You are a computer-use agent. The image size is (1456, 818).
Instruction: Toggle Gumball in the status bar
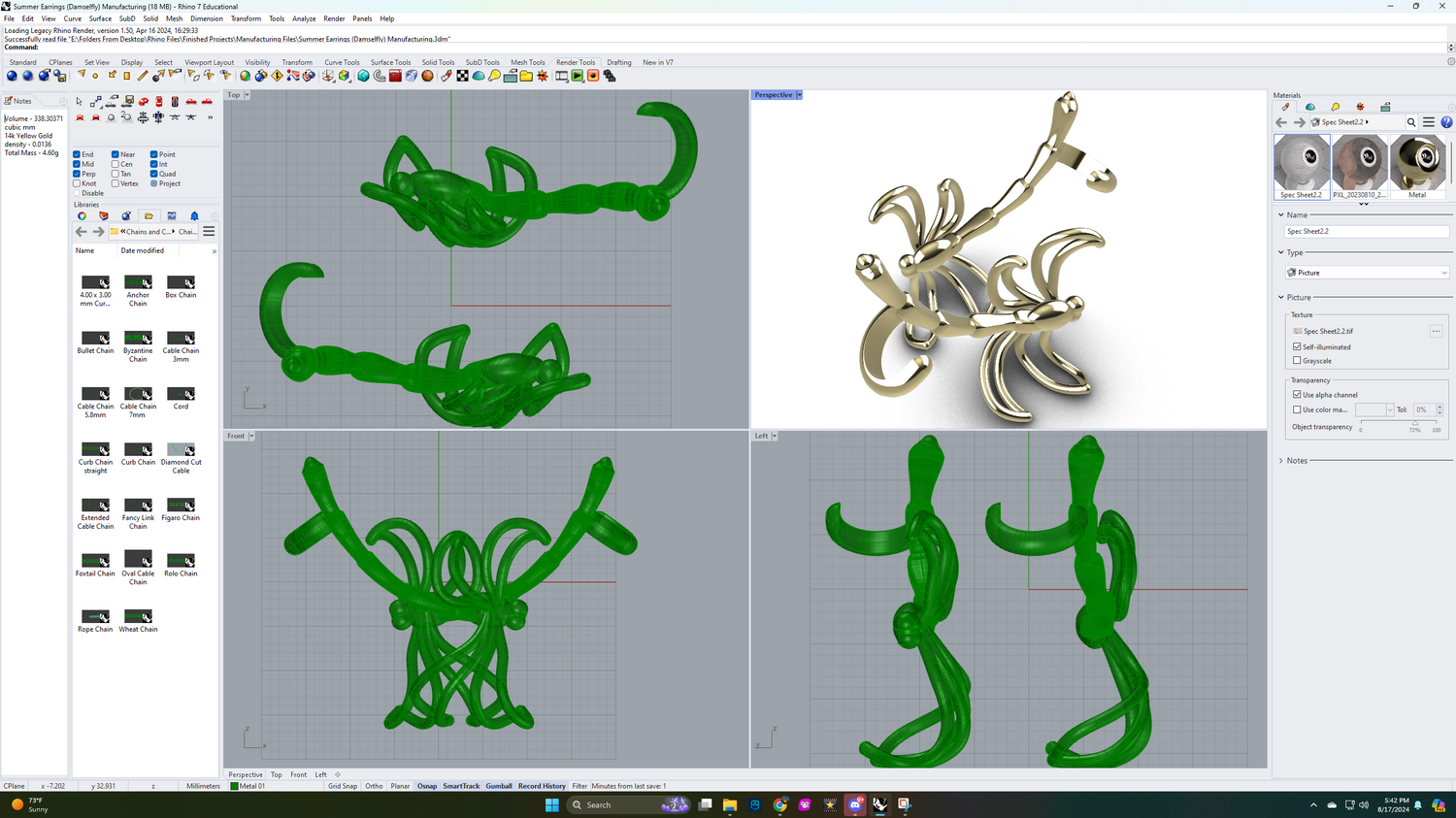(x=499, y=786)
